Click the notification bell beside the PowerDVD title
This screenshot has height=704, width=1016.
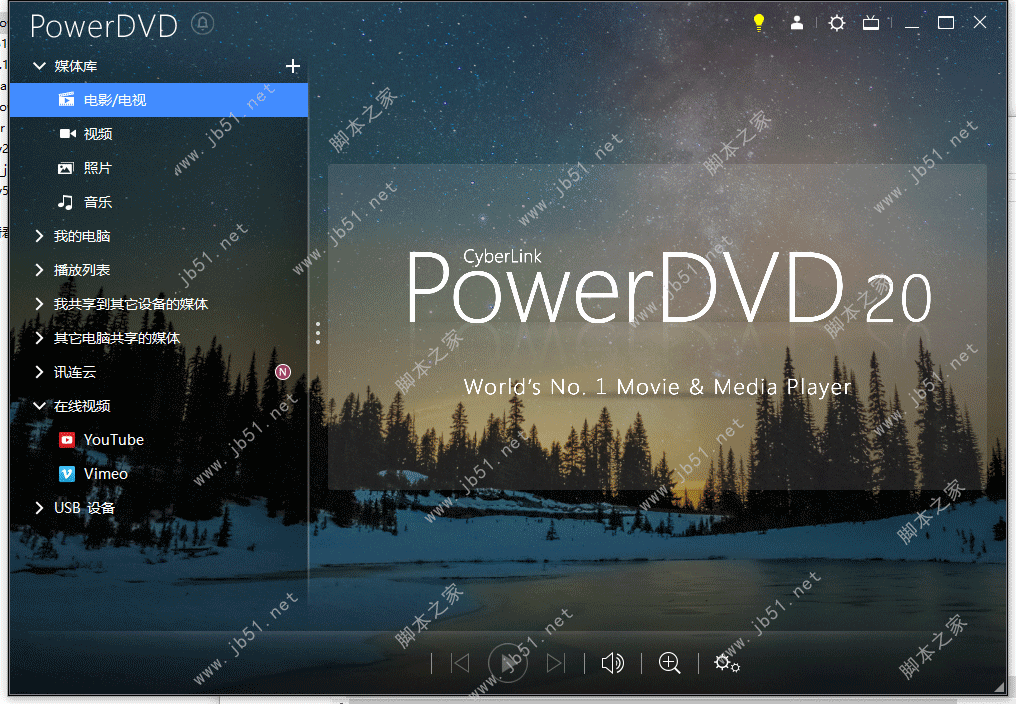pyautogui.click(x=202, y=24)
